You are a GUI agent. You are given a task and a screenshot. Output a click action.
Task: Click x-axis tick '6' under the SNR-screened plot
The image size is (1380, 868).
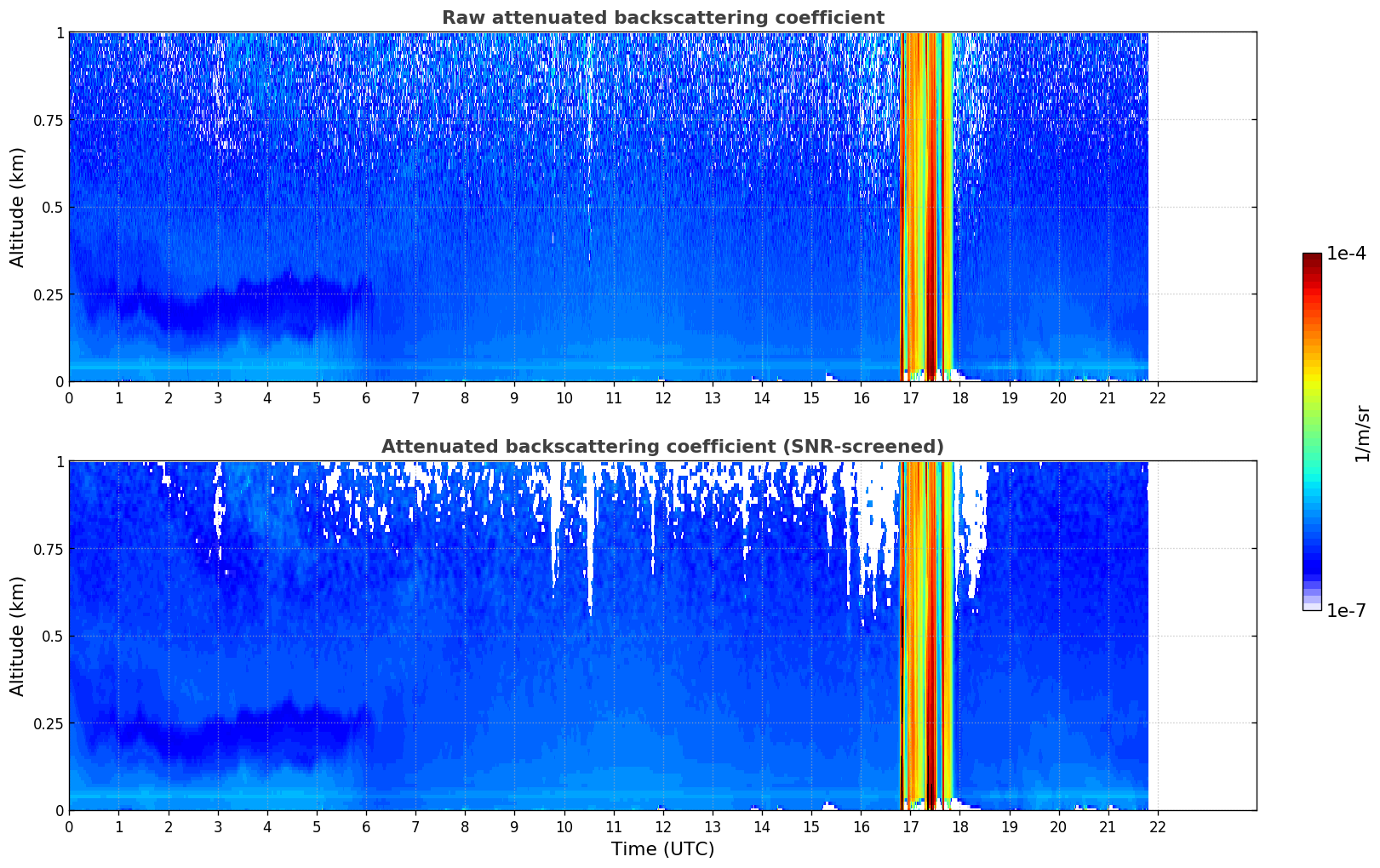tap(366, 826)
